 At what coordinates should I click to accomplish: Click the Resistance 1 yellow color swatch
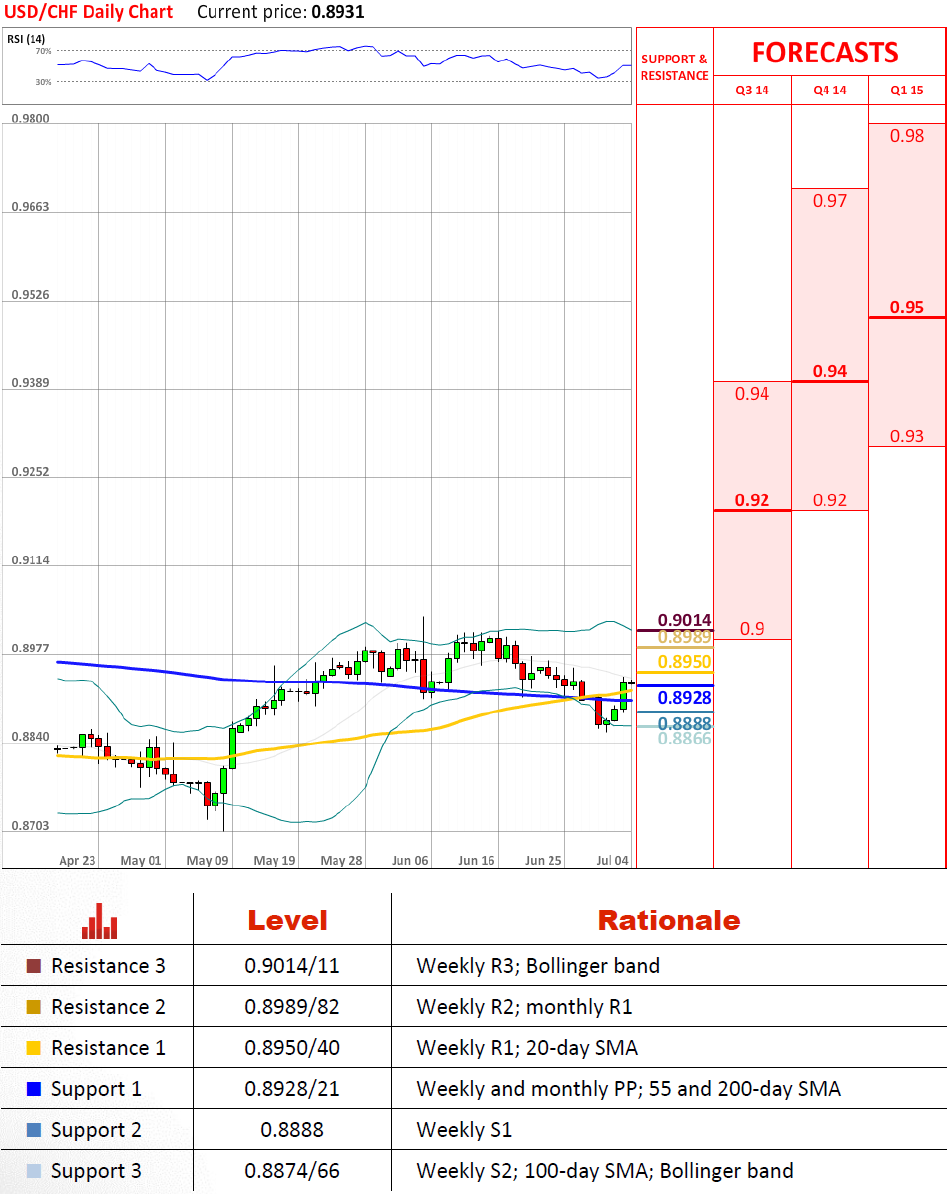pyautogui.click(x=33, y=1048)
